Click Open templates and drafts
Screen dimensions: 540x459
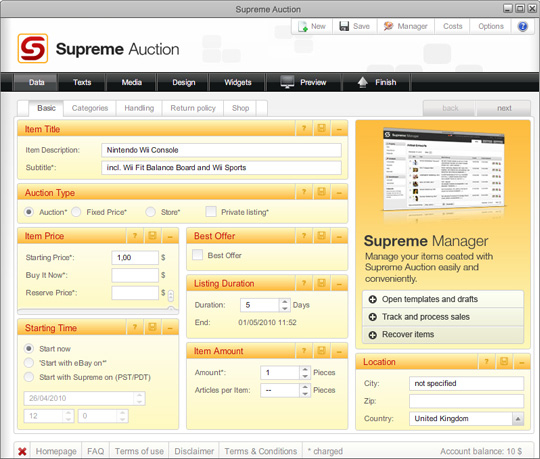(443, 299)
